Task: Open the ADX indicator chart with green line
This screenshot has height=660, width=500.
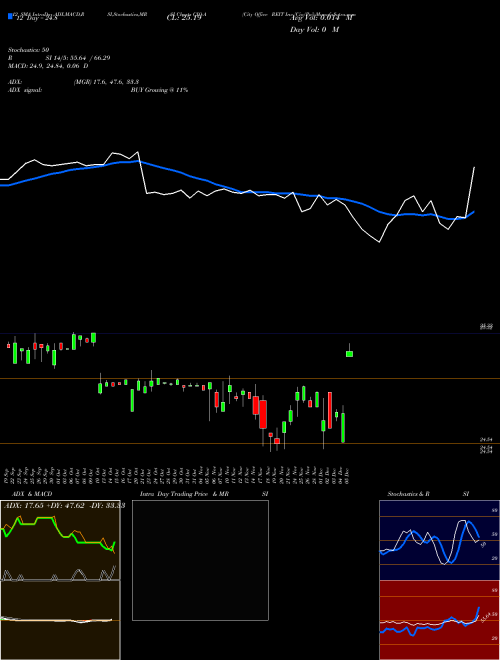Action: point(60,540)
